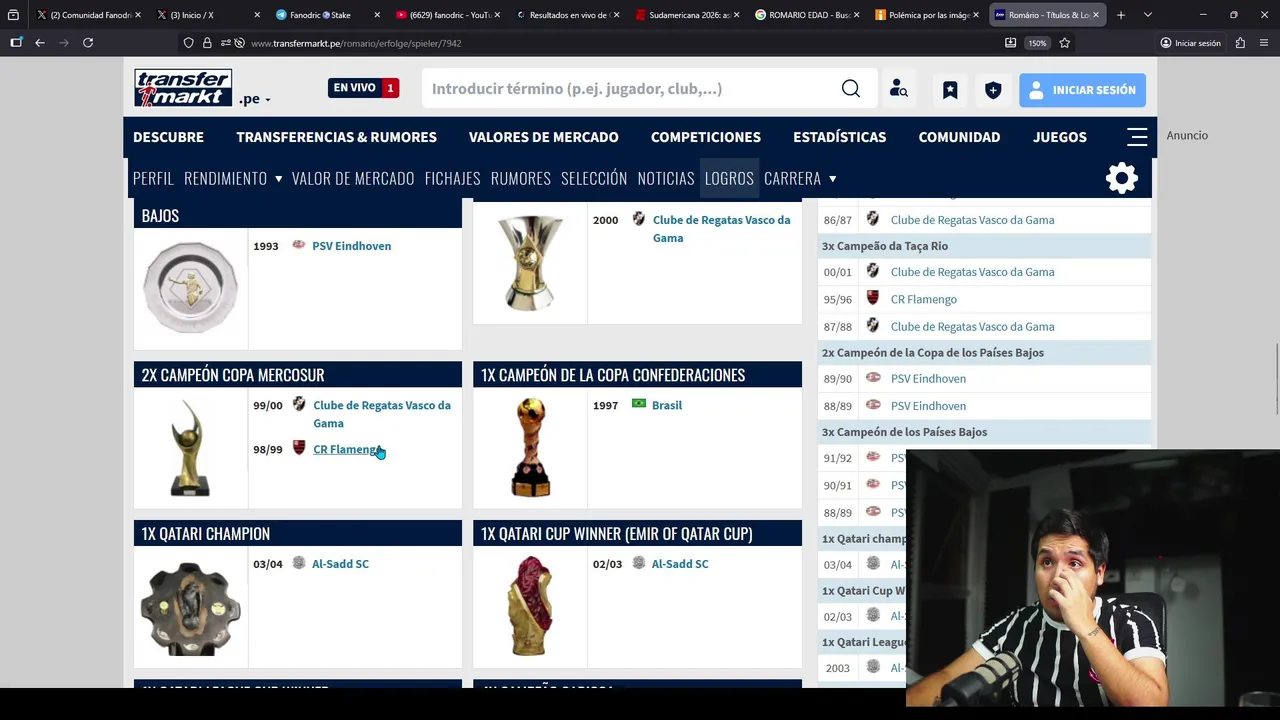Switch to the SELECCIÓN tab

tap(594, 178)
